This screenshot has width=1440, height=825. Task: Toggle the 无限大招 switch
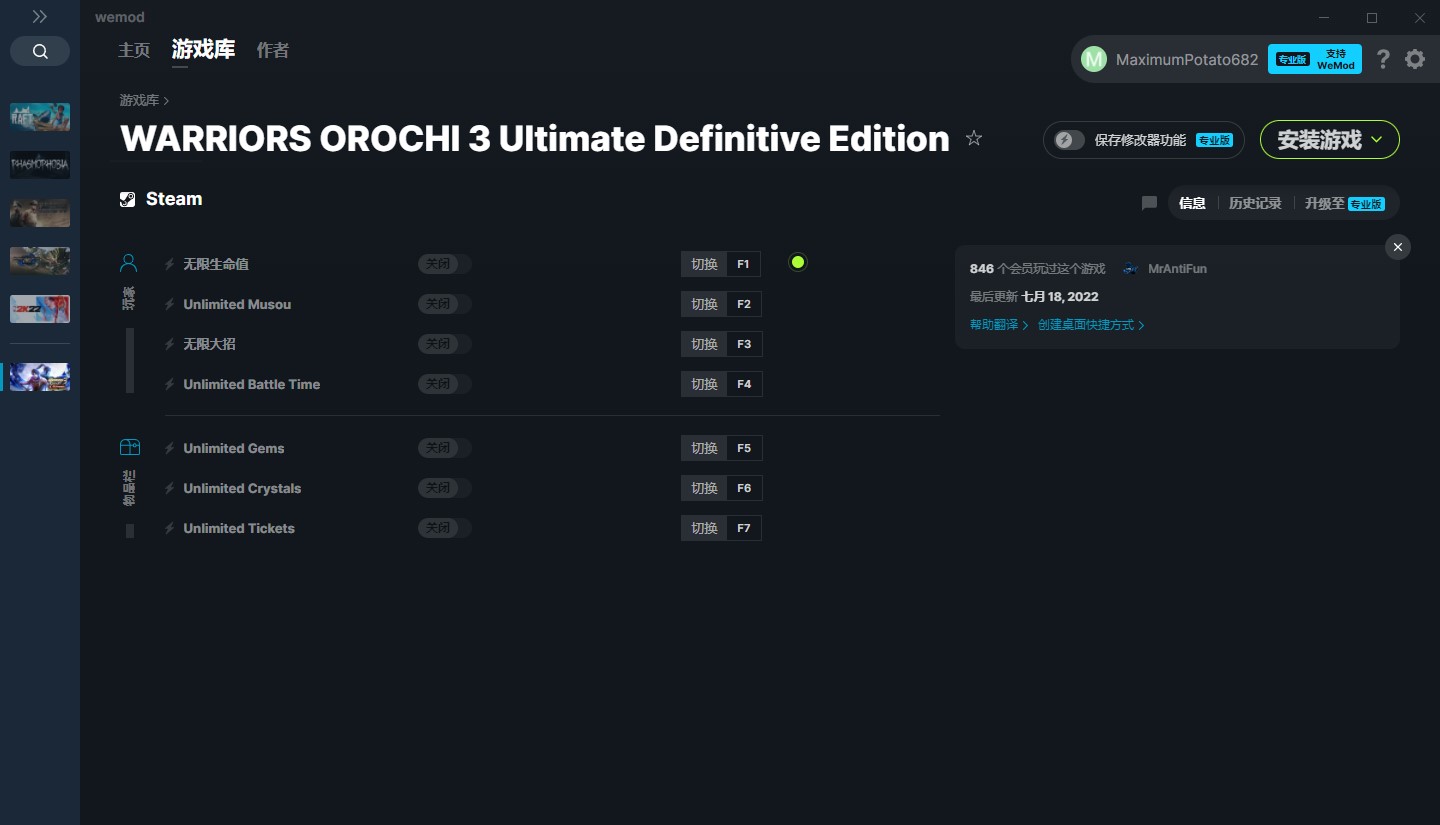point(444,344)
